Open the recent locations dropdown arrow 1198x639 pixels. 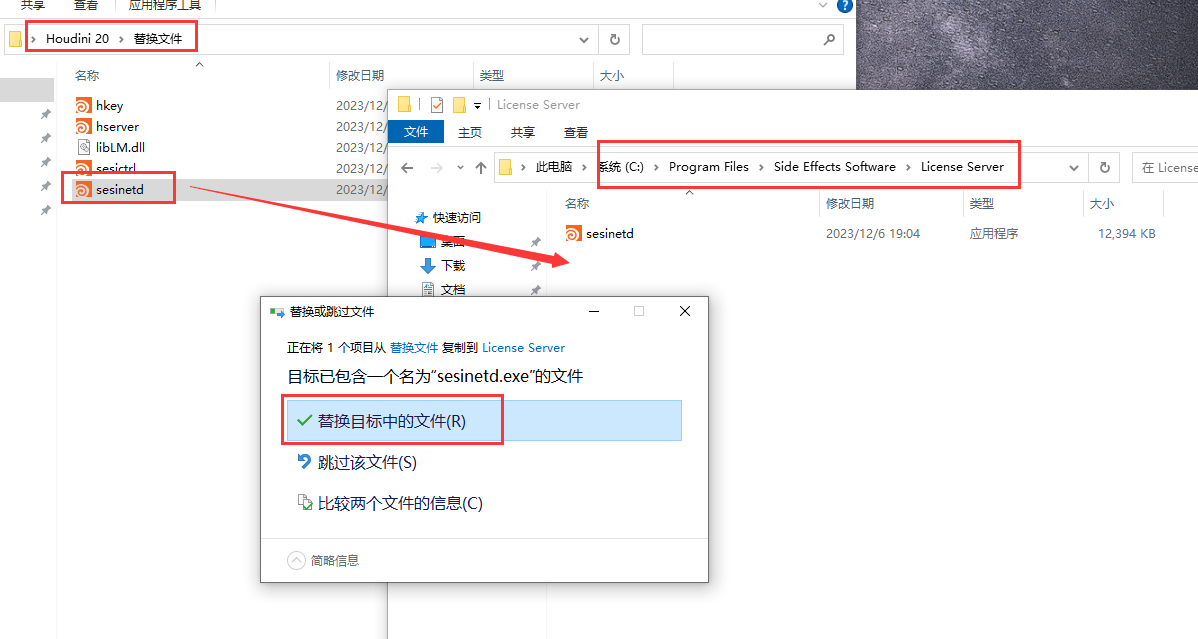460,168
